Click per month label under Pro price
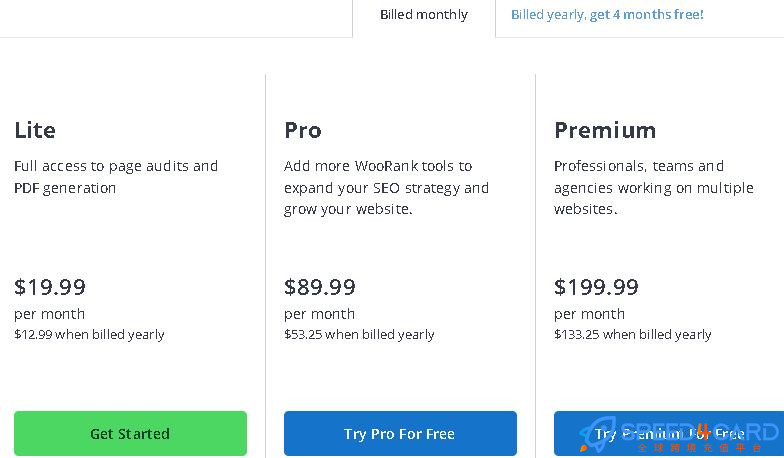The image size is (784, 458). (320, 314)
